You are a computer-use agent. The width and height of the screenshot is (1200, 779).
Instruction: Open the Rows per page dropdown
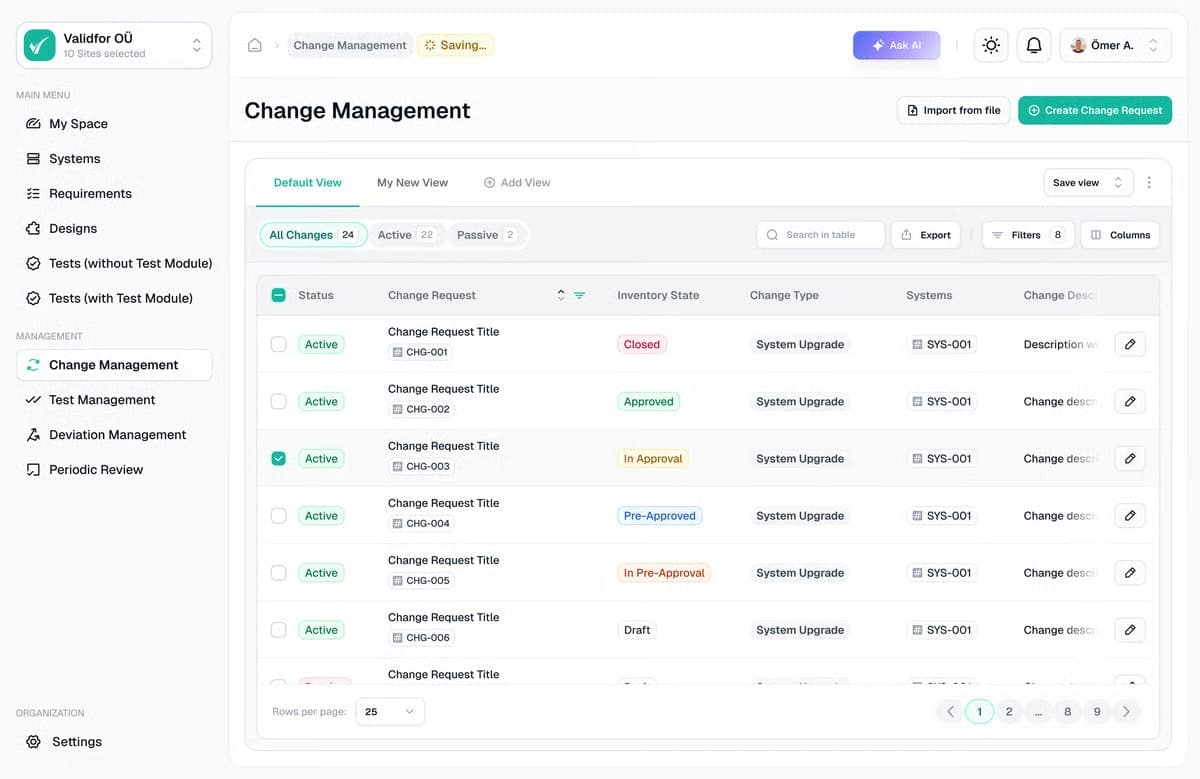(x=389, y=711)
